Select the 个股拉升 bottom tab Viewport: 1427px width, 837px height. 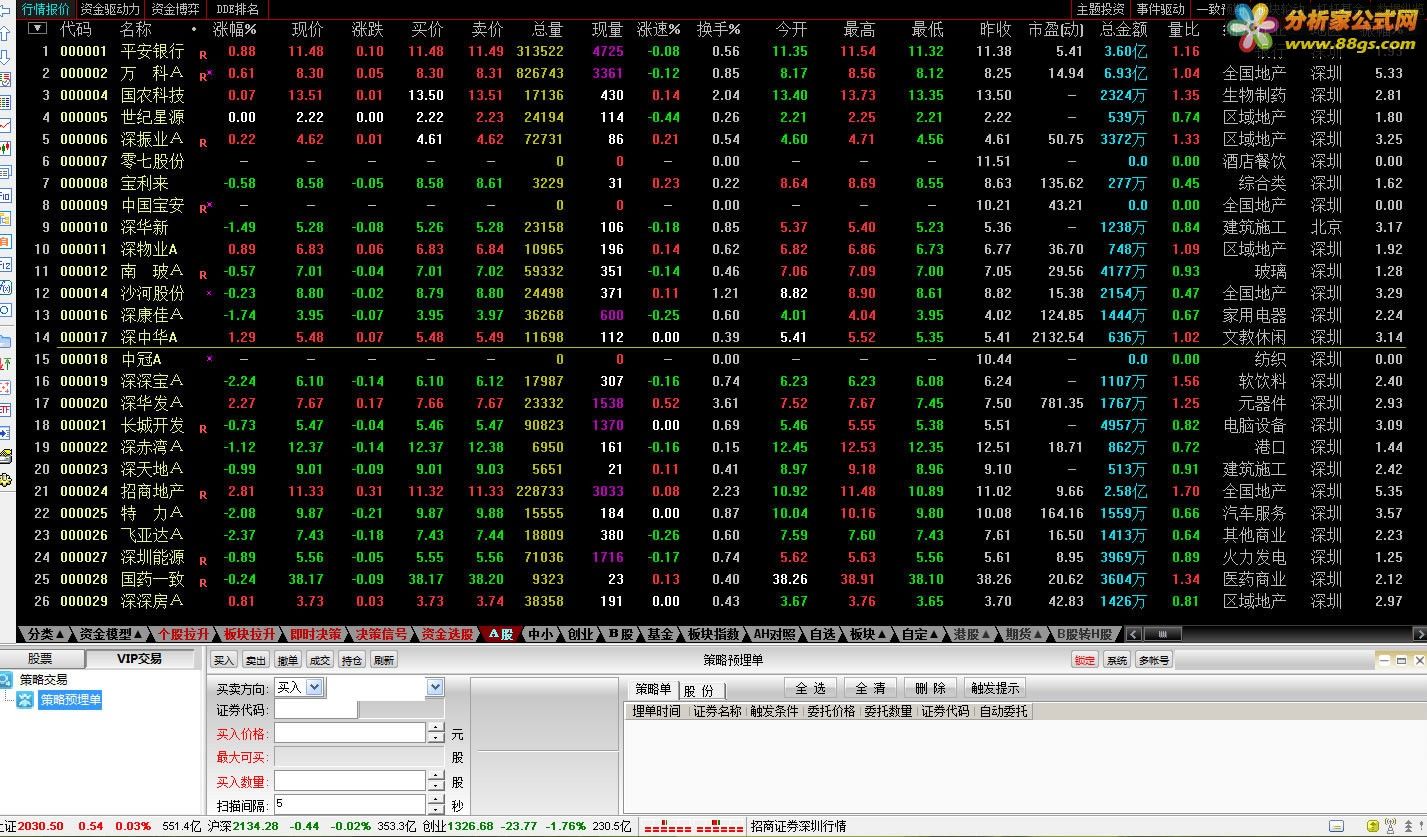click(184, 634)
